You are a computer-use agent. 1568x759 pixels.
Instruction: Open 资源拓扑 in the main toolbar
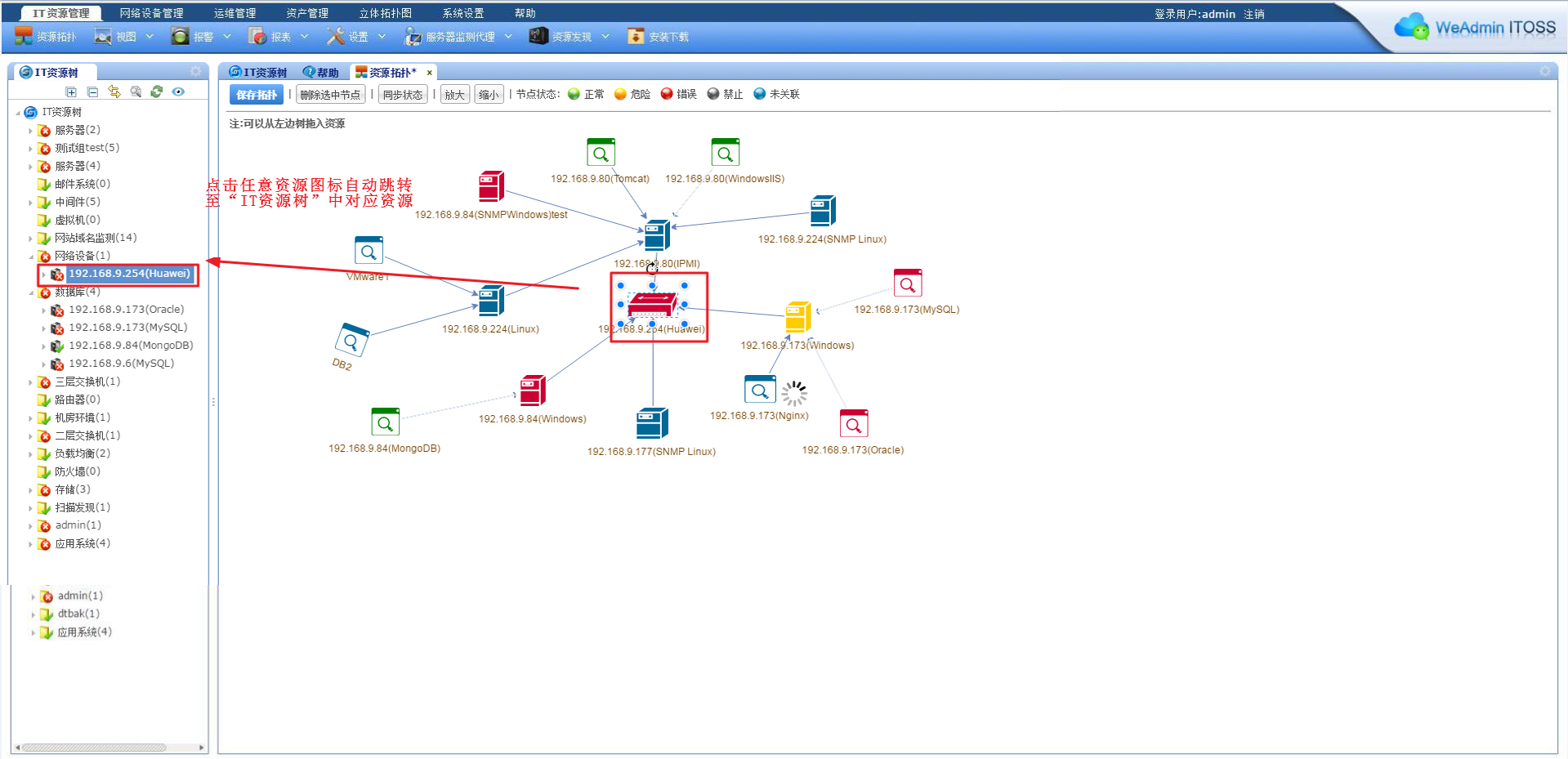pos(46,37)
